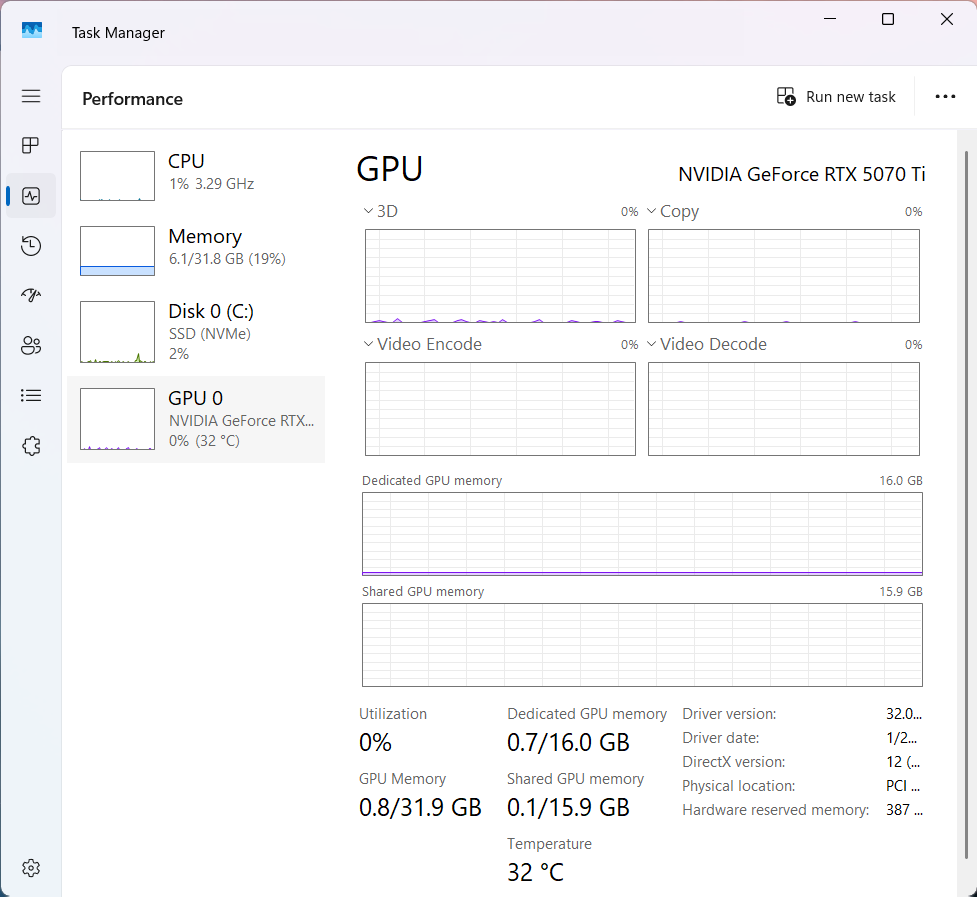Select the Memory performance item
The width and height of the screenshot is (977, 897).
(x=196, y=251)
